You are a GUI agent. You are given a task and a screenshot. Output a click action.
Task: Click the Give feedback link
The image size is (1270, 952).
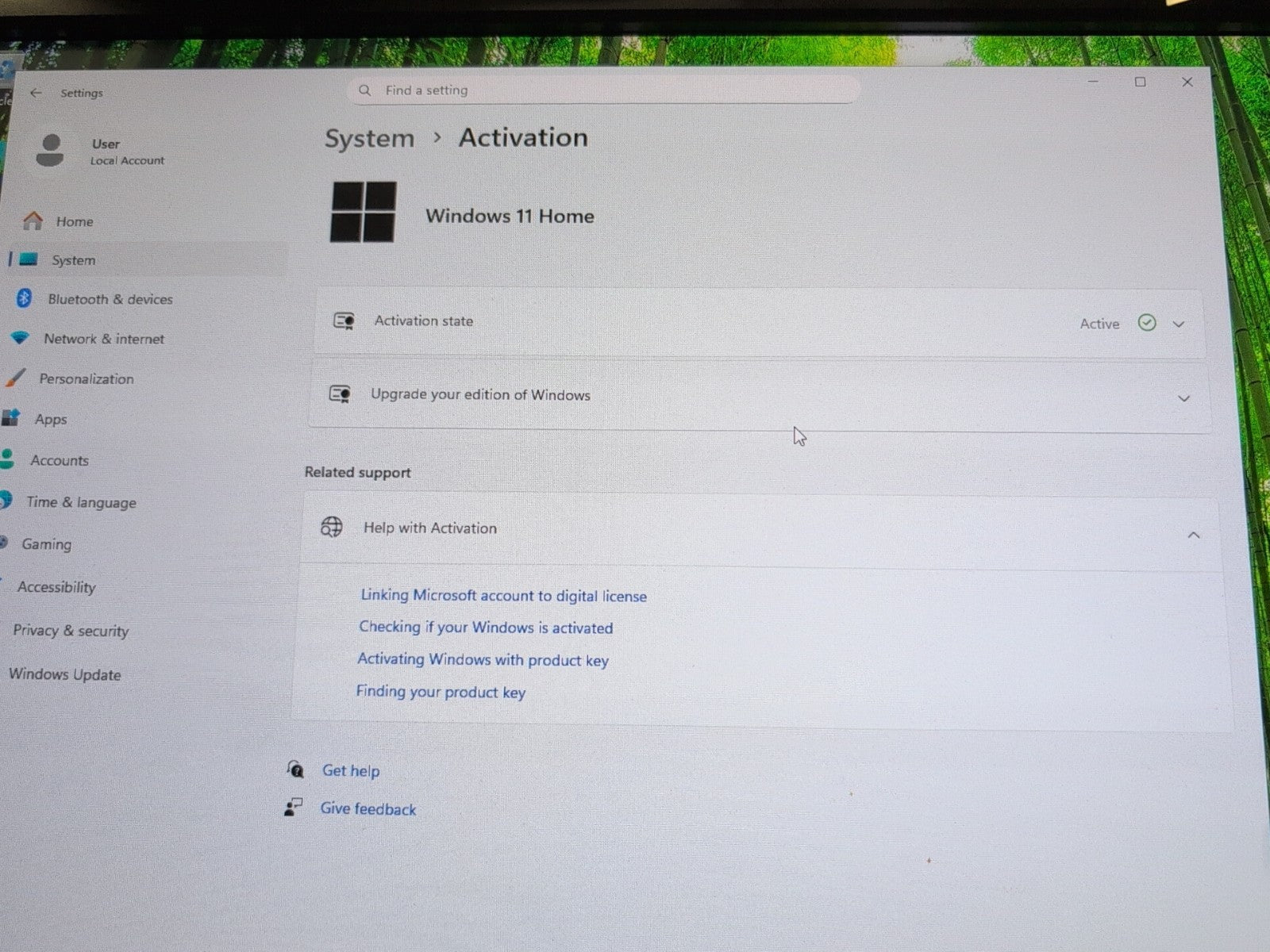click(368, 809)
